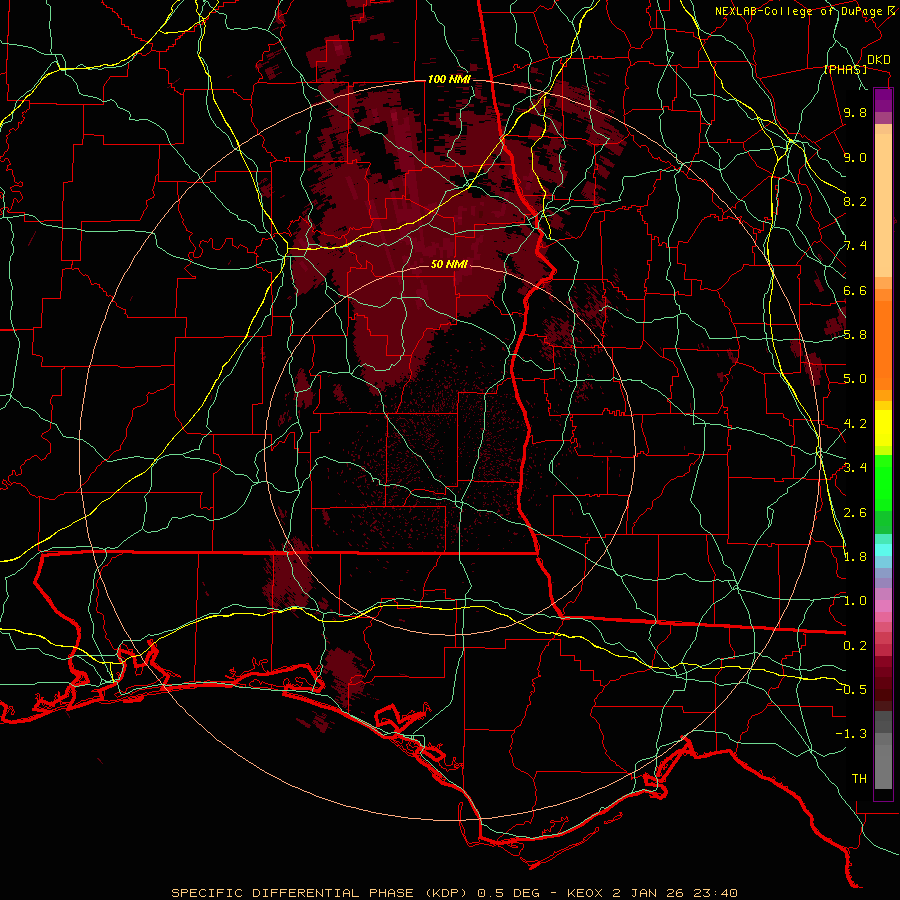Click the -0.5 scale value
900x900 pixels.
[x=851, y=689]
